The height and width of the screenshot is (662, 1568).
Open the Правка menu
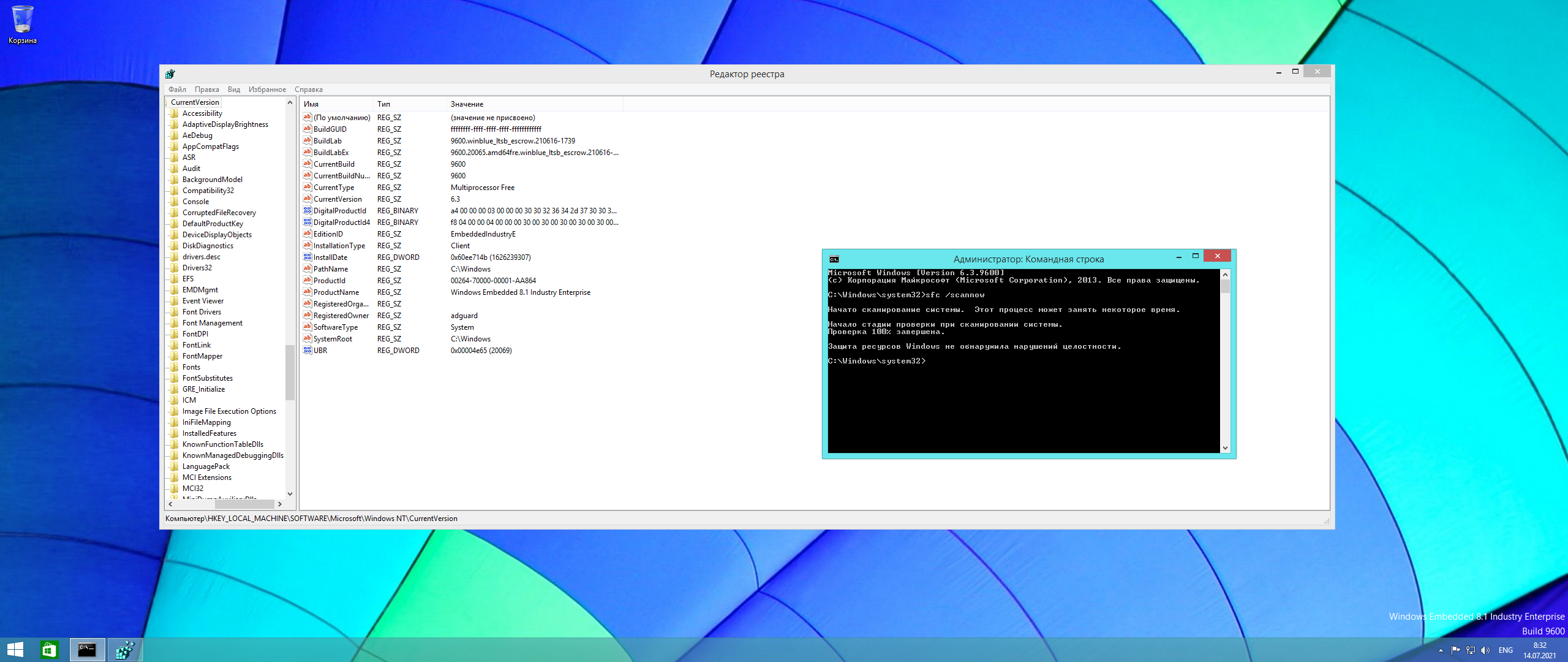(x=207, y=89)
